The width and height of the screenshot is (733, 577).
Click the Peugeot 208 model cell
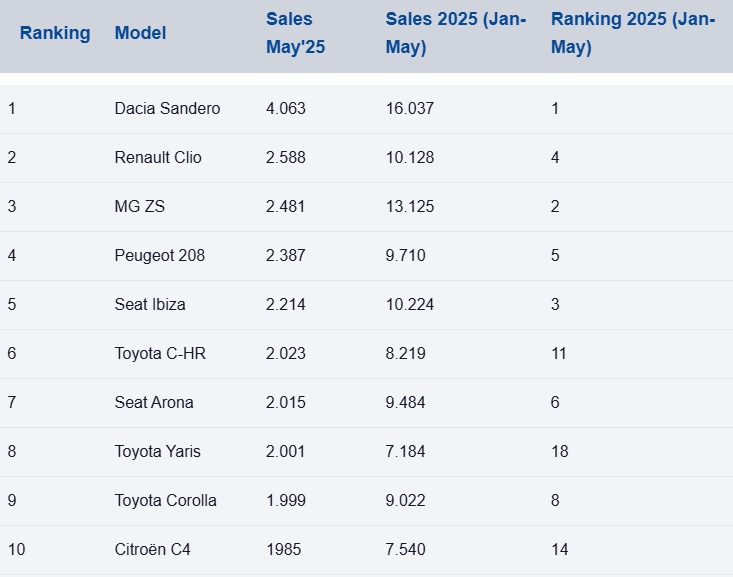(x=160, y=255)
